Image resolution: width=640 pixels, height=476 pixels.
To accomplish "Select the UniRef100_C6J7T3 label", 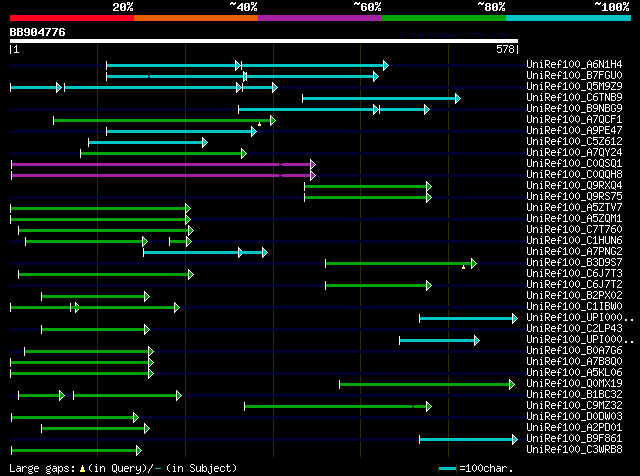I will click(x=574, y=274).
